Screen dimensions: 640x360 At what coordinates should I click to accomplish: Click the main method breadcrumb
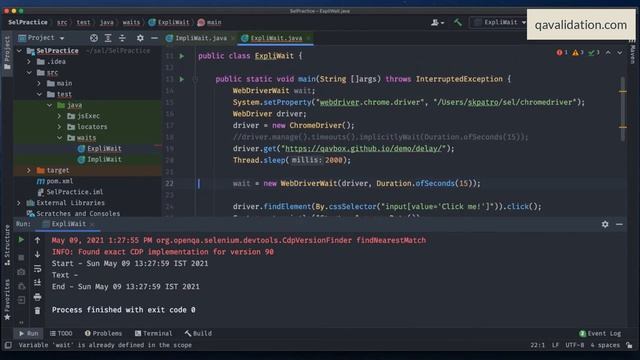pos(209,22)
